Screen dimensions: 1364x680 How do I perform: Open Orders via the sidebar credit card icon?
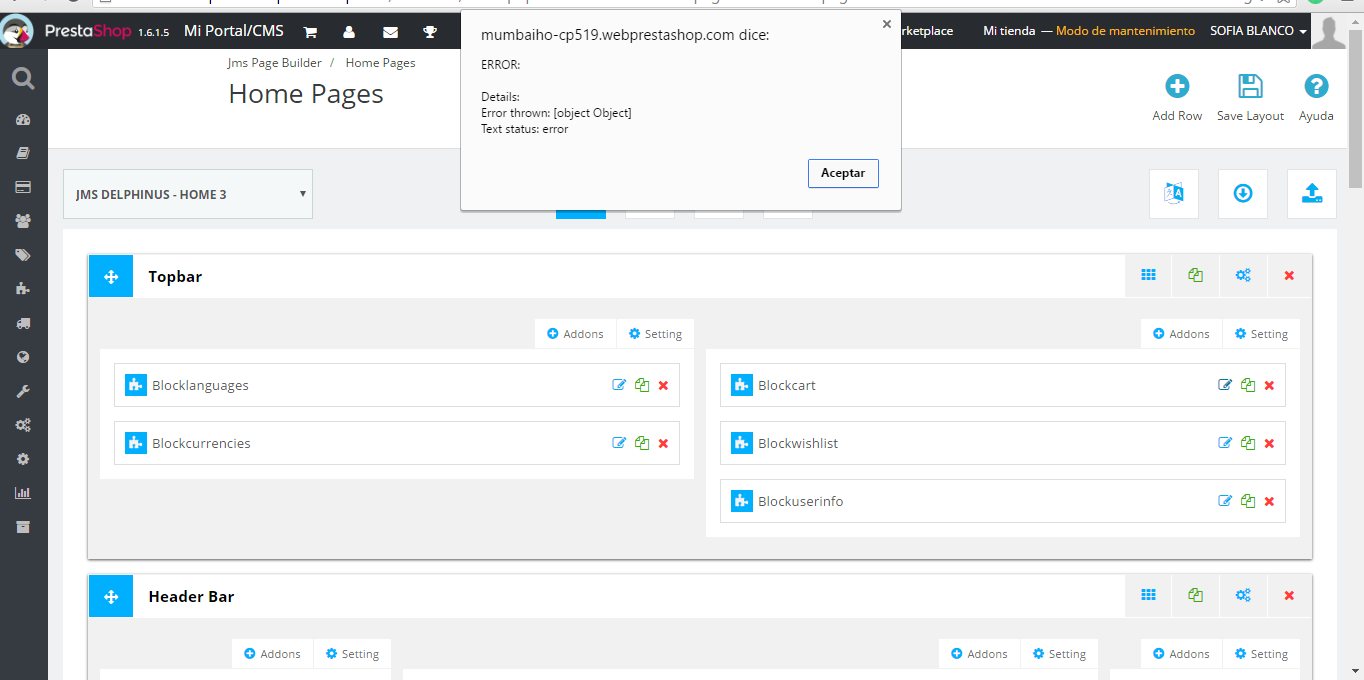tap(23, 187)
